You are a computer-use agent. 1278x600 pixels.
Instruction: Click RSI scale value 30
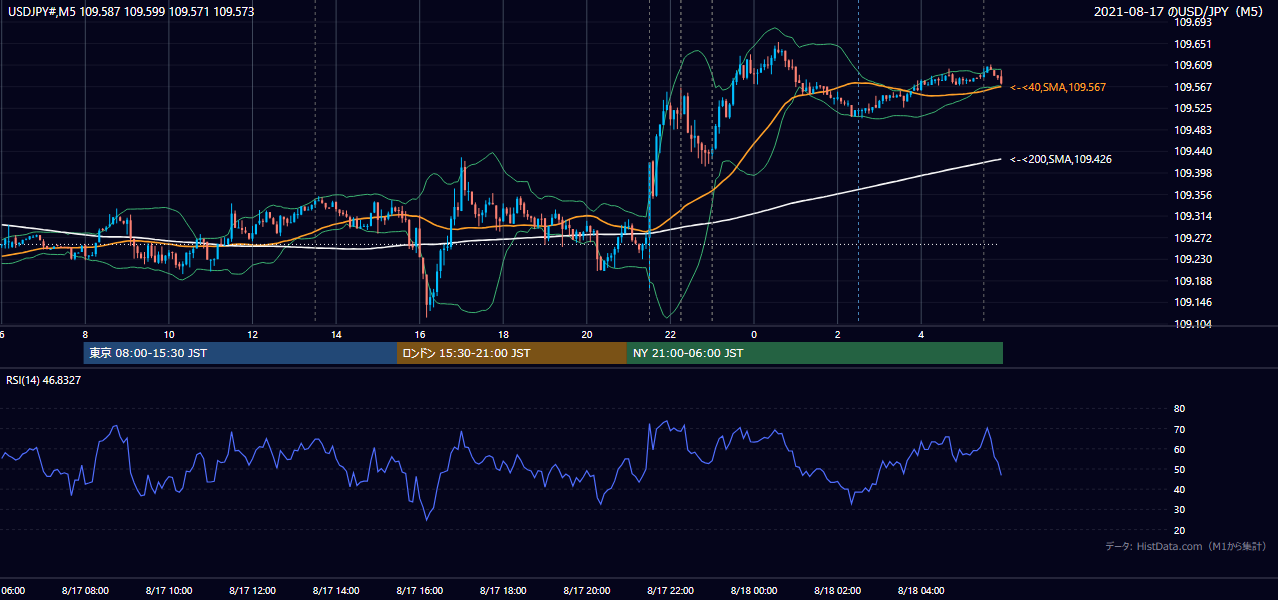point(1179,509)
